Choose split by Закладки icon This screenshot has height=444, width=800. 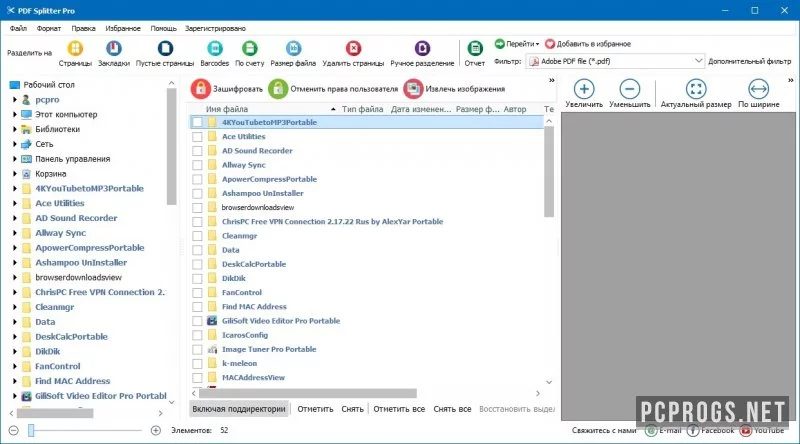coord(114,48)
